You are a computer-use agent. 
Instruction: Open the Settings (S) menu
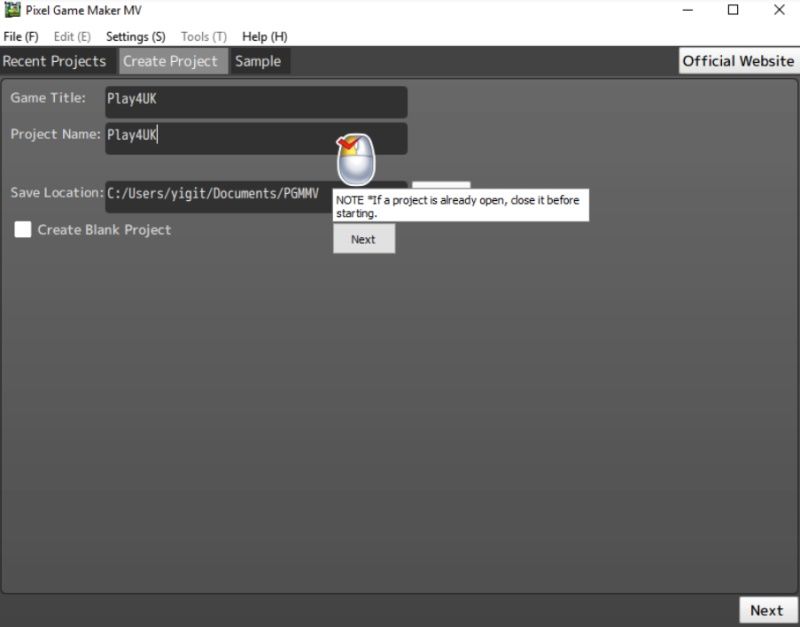coord(136,37)
